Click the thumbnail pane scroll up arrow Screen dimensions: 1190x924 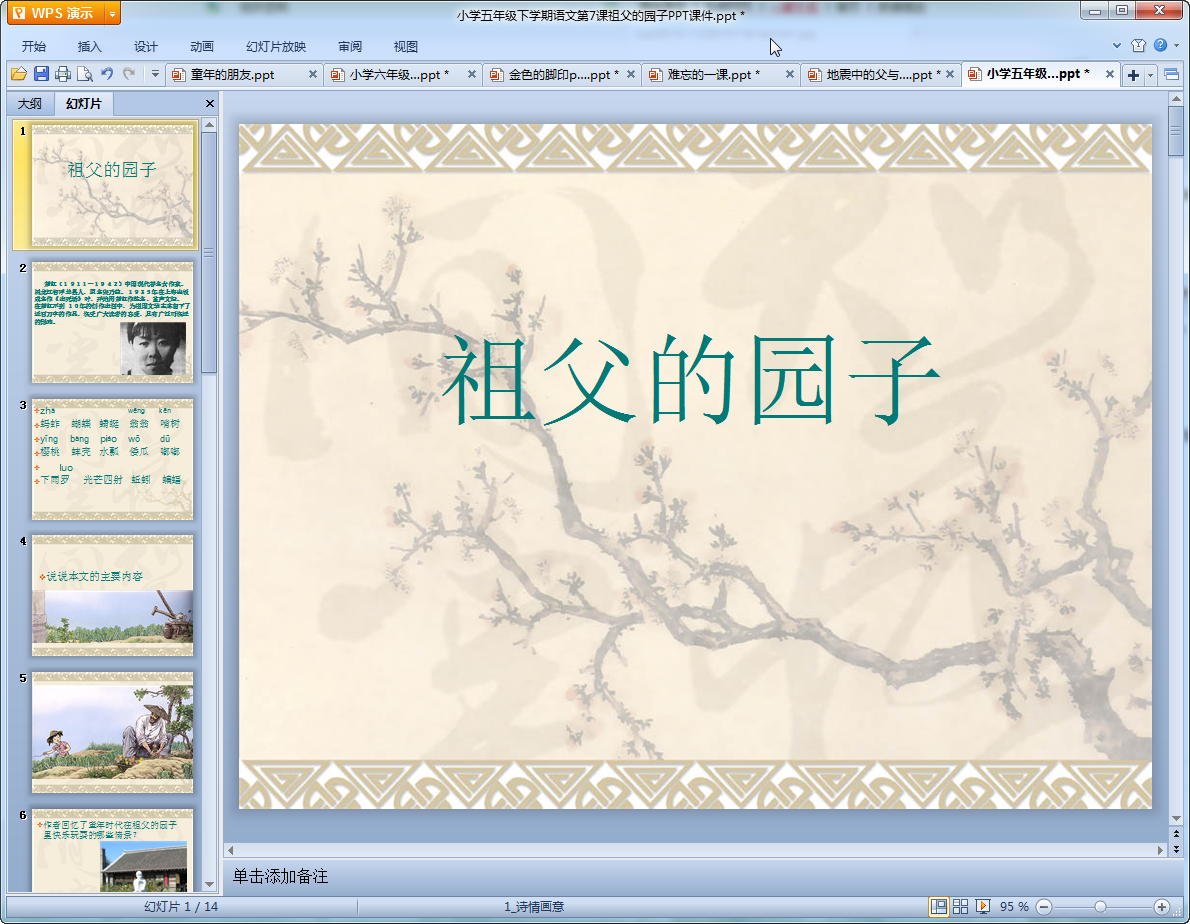[x=209, y=124]
